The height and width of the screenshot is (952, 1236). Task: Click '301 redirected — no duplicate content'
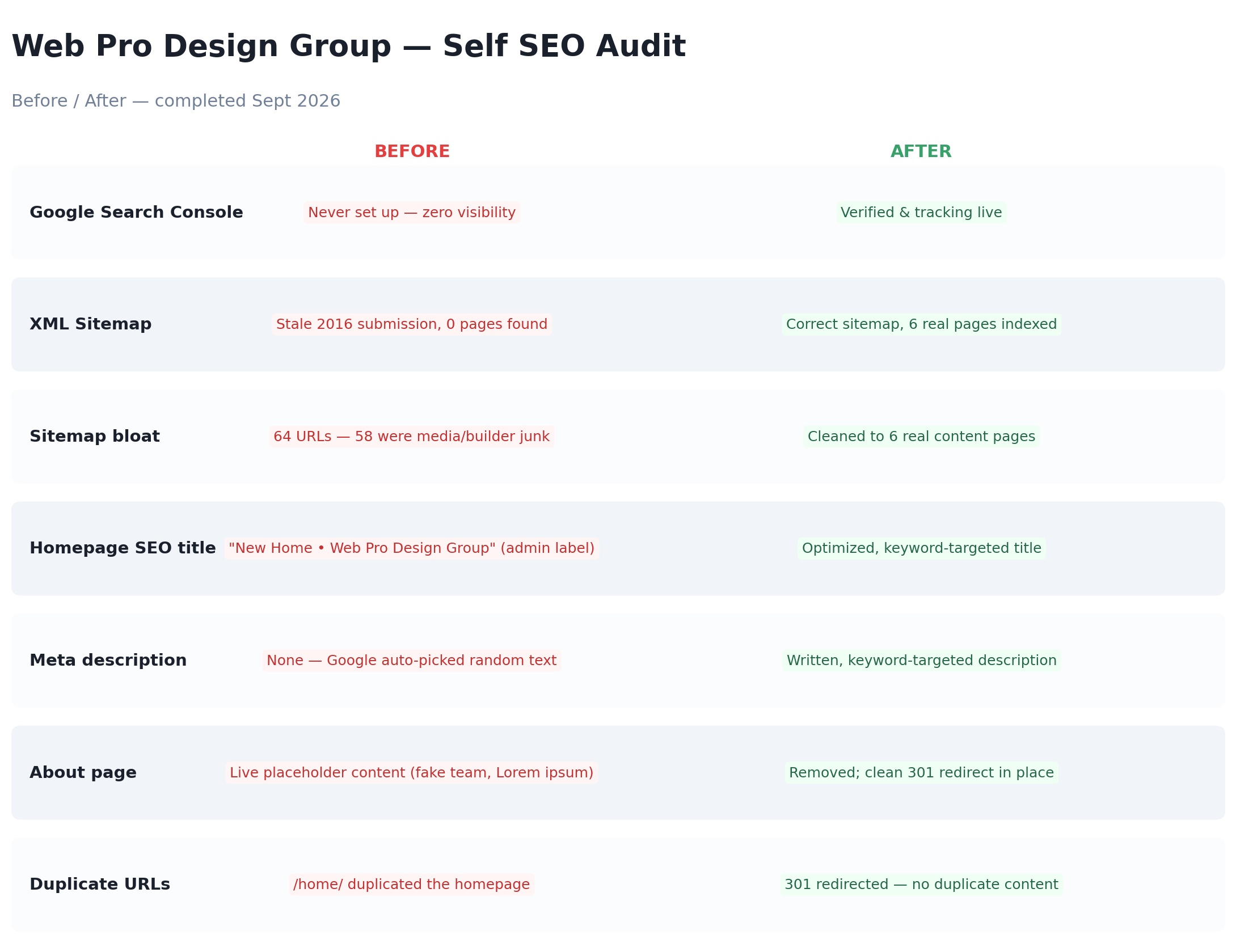[921, 885]
